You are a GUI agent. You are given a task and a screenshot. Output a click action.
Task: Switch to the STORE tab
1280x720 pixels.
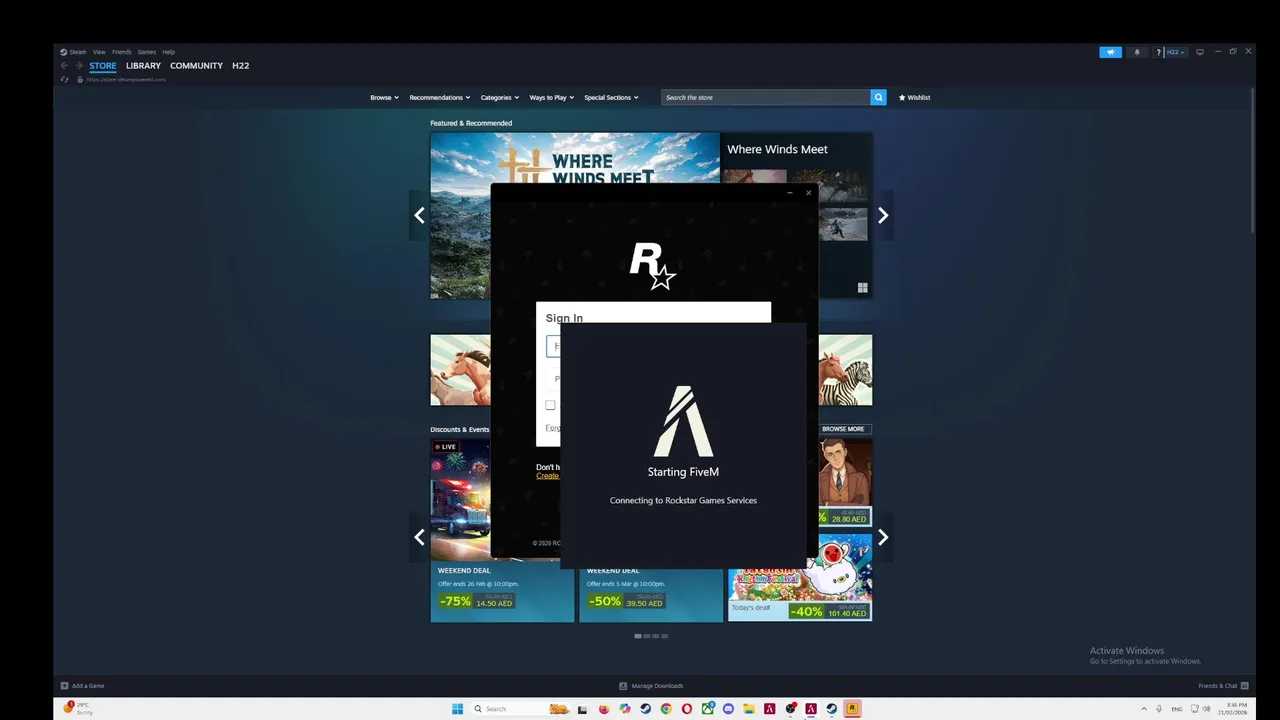[103, 66]
